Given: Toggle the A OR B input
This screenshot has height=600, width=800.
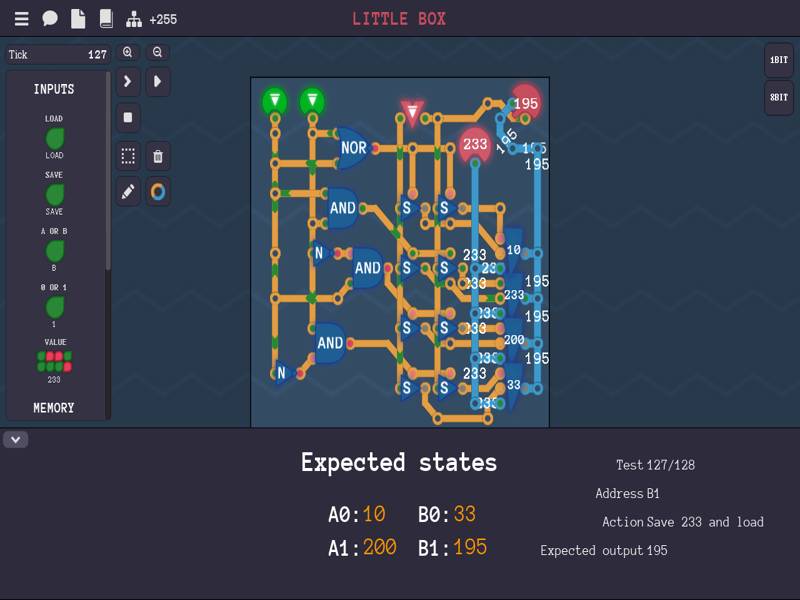Looking at the screenshot, I should [54, 250].
